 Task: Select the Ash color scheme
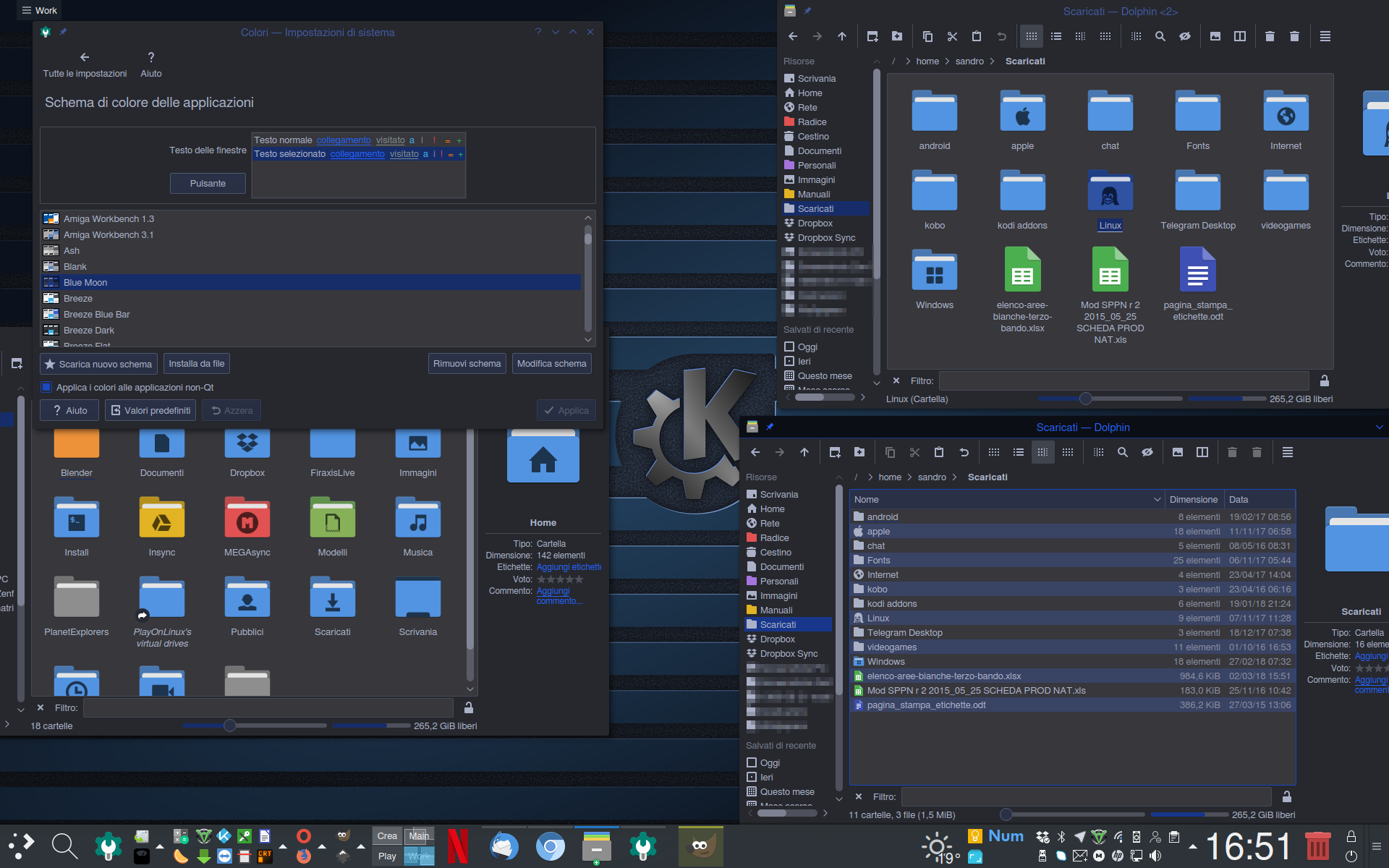point(311,250)
